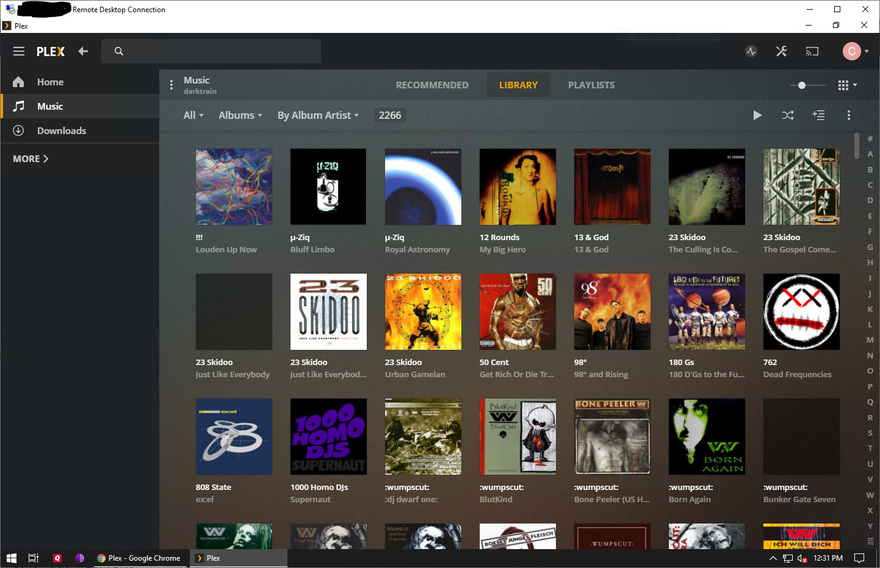Image resolution: width=880 pixels, height=568 pixels.
Task: Switch to Plex - Google Chrome taskbar item
Action: (139, 558)
